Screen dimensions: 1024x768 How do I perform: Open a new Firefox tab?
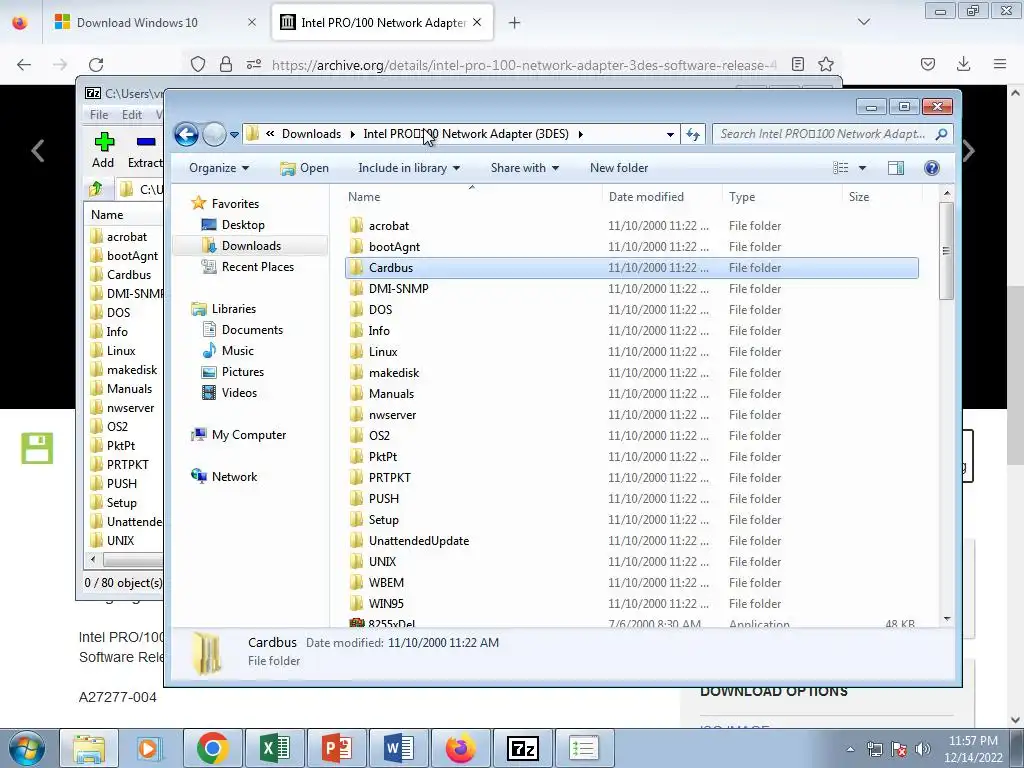point(515,23)
